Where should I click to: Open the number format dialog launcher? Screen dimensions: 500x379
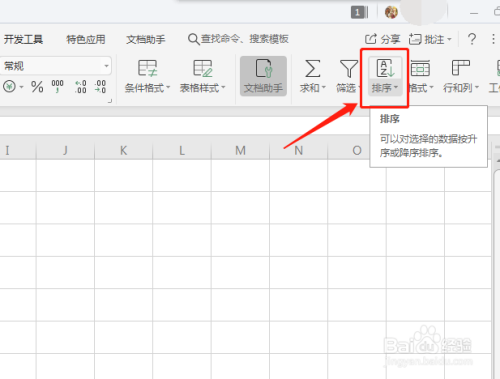point(110,101)
